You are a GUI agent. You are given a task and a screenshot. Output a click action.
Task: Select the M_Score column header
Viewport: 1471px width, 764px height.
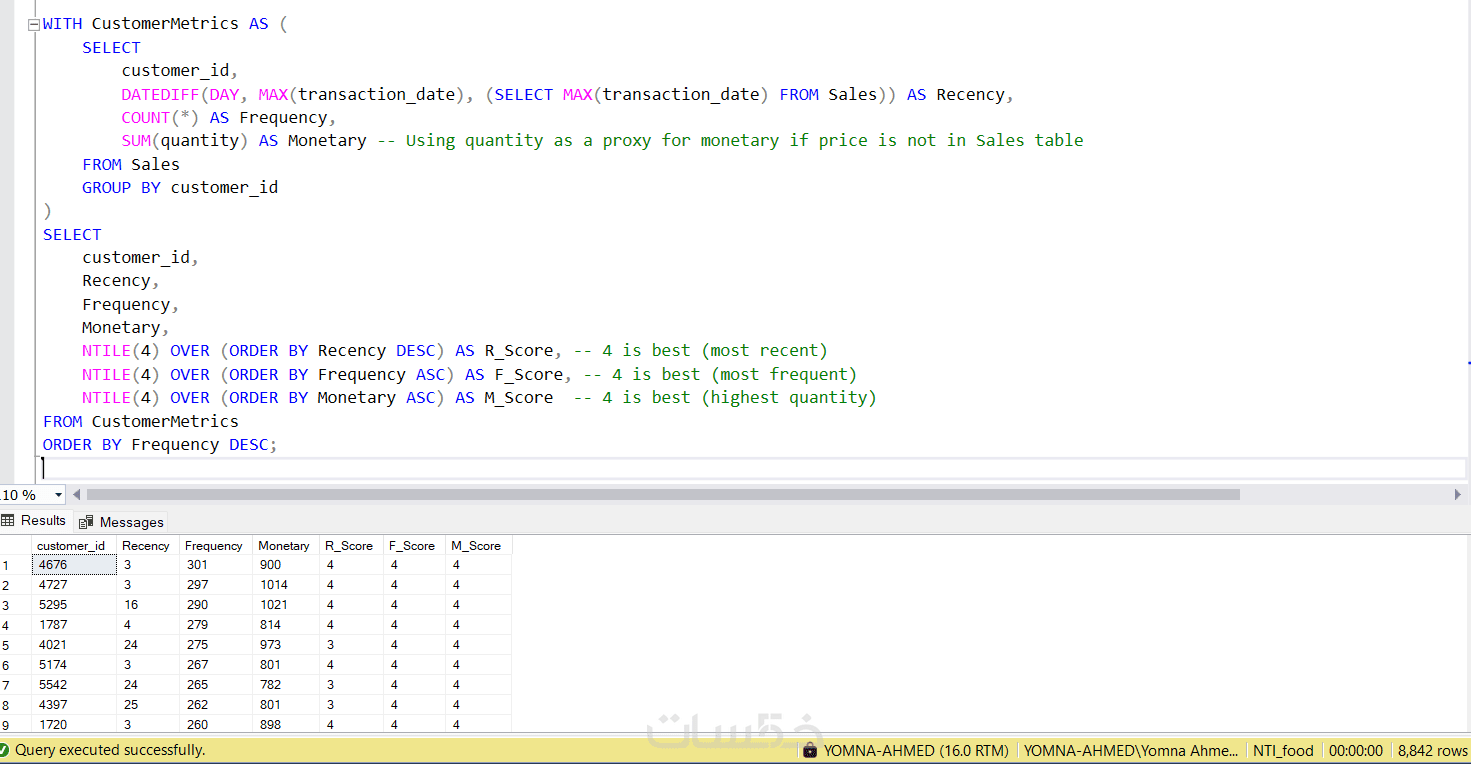coord(478,546)
